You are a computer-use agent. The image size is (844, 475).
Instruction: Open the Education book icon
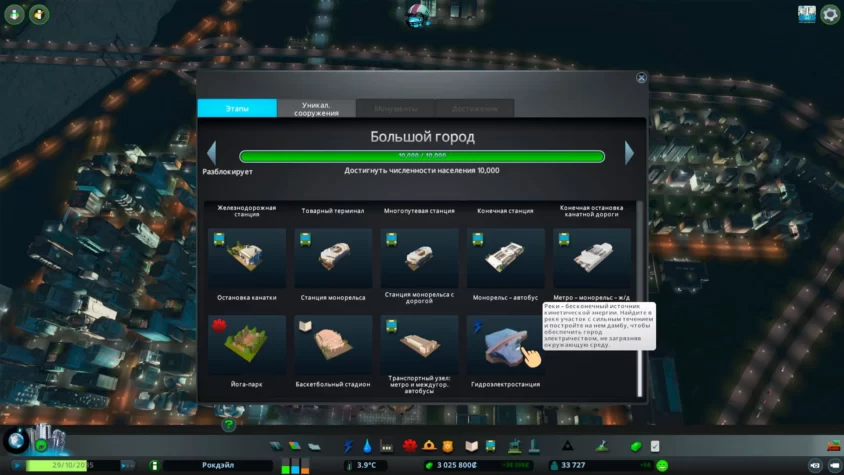pyautogui.click(x=472, y=446)
